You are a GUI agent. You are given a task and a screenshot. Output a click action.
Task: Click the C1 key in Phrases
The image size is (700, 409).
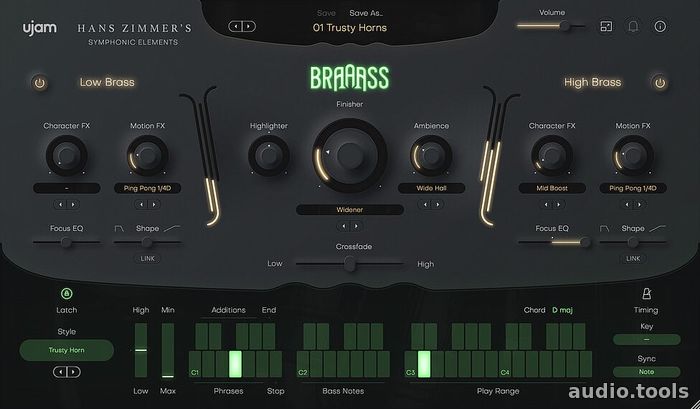point(195,364)
